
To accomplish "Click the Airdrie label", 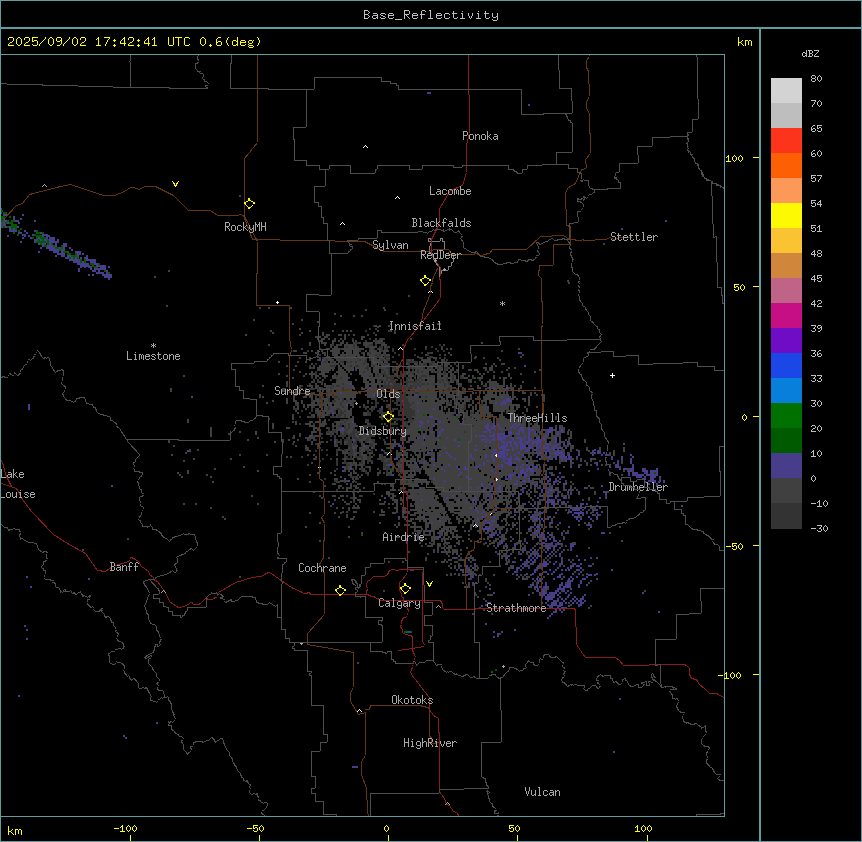I will (x=404, y=537).
